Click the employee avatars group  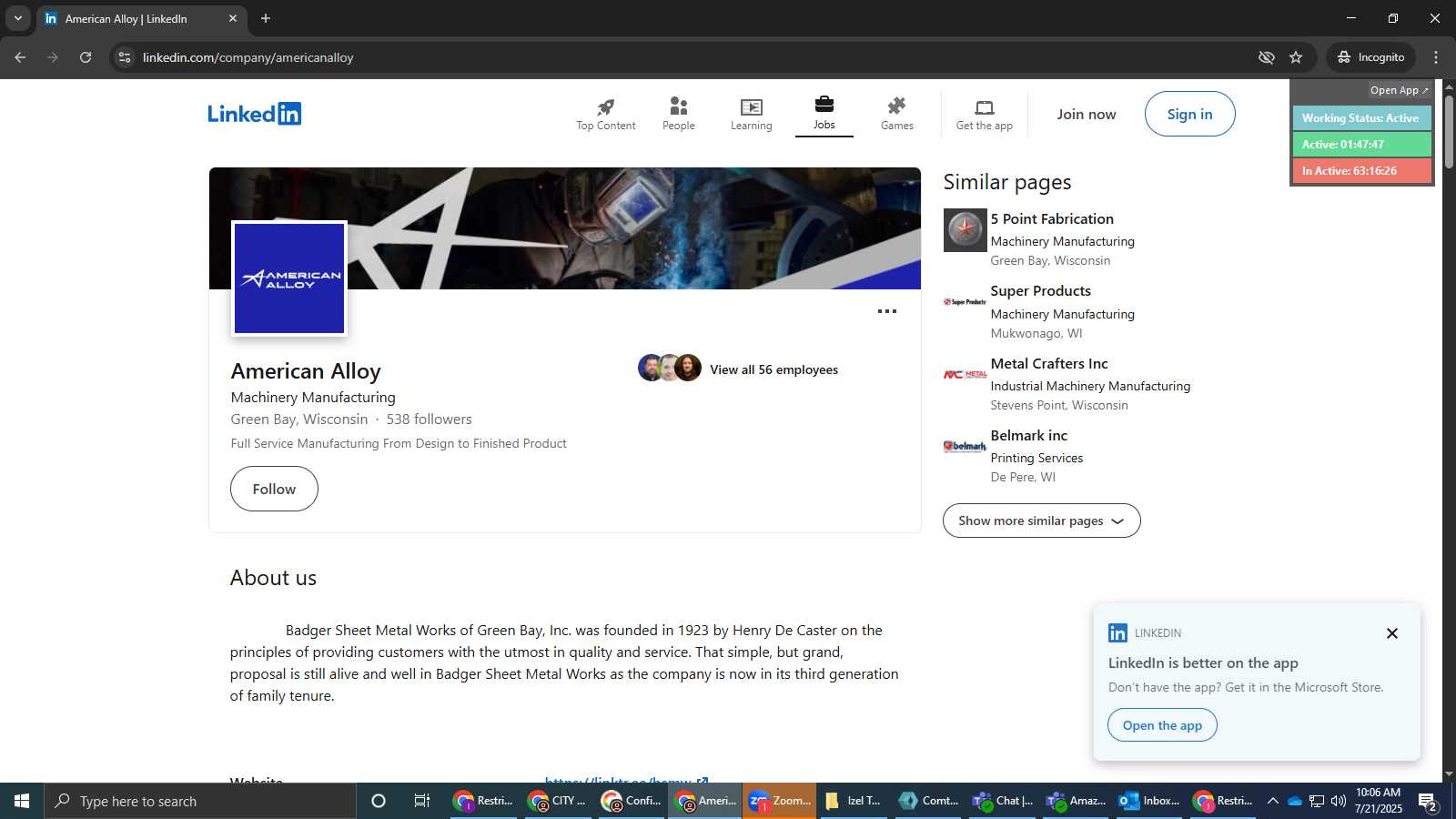(670, 368)
